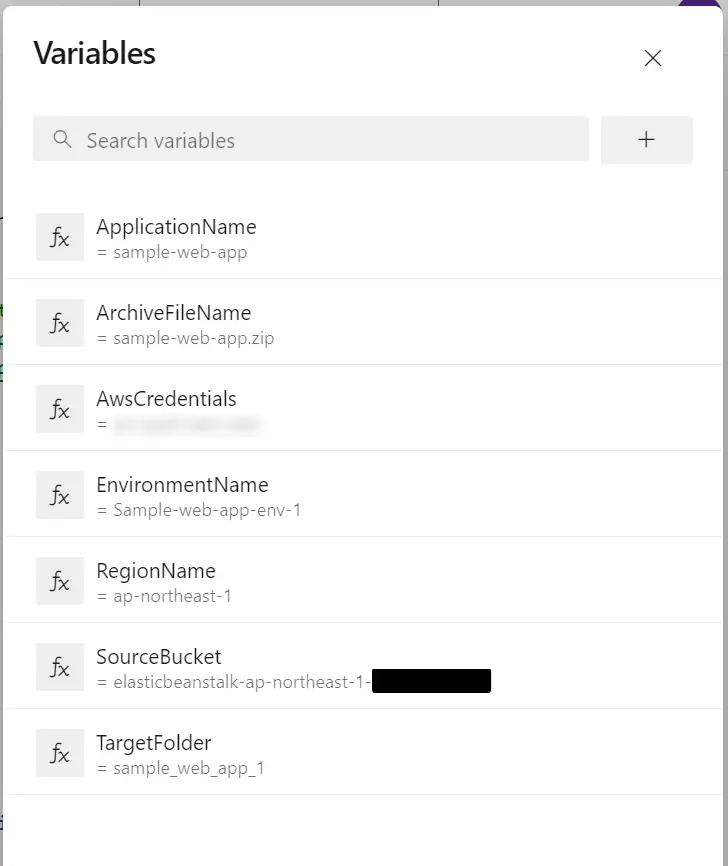Click the fx icon beside ApplicationName
The height and width of the screenshot is (866, 728).
point(60,237)
